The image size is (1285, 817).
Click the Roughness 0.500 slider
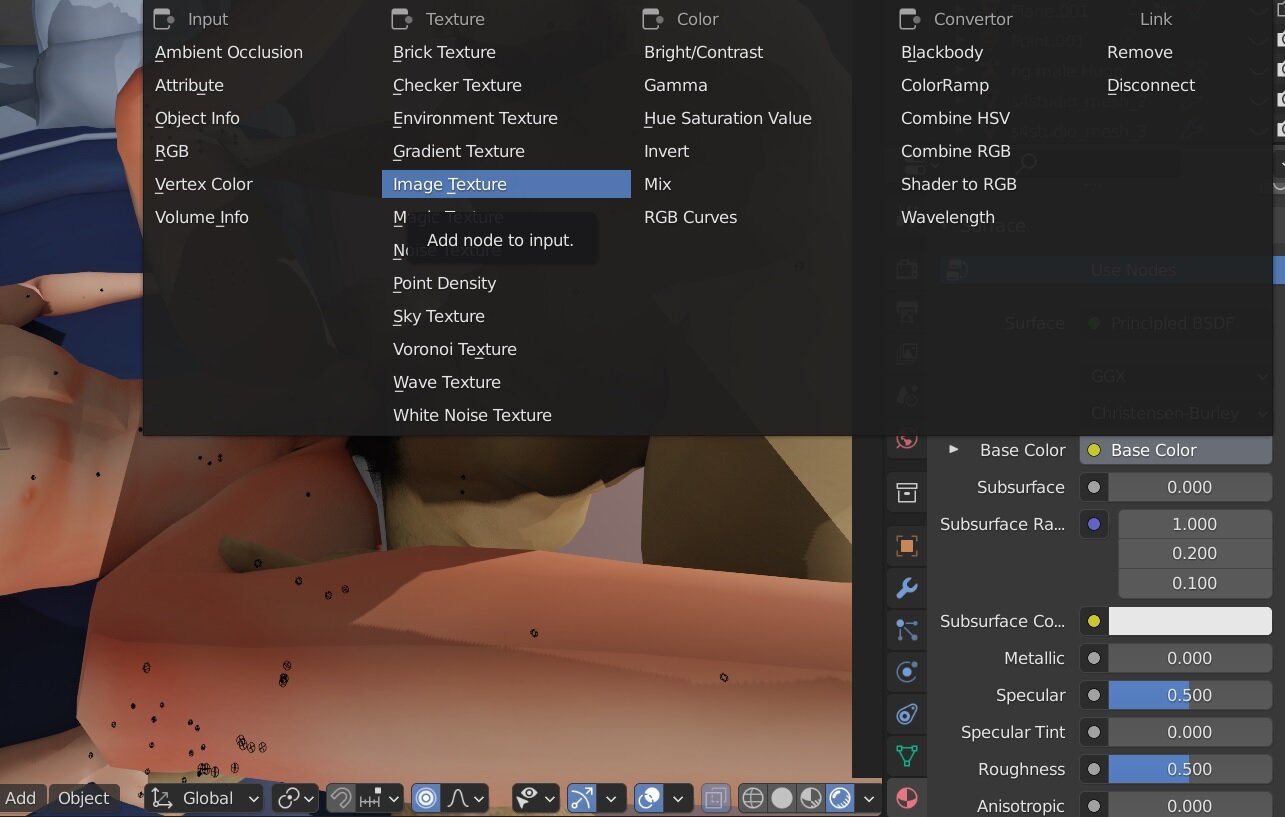click(x=1190, y=769)
